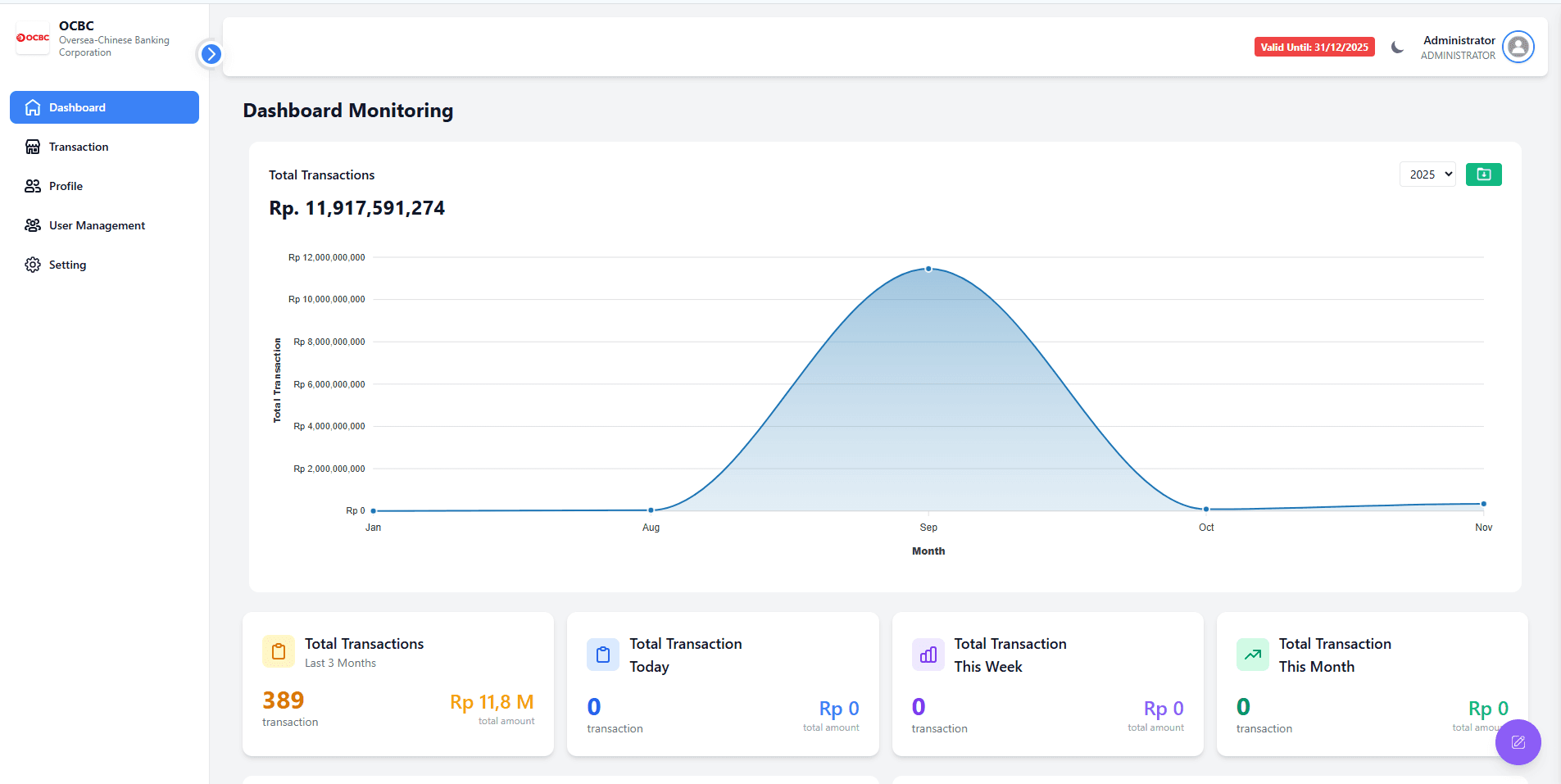Click the purple bar chart This Week icon

tap(928, 655)
